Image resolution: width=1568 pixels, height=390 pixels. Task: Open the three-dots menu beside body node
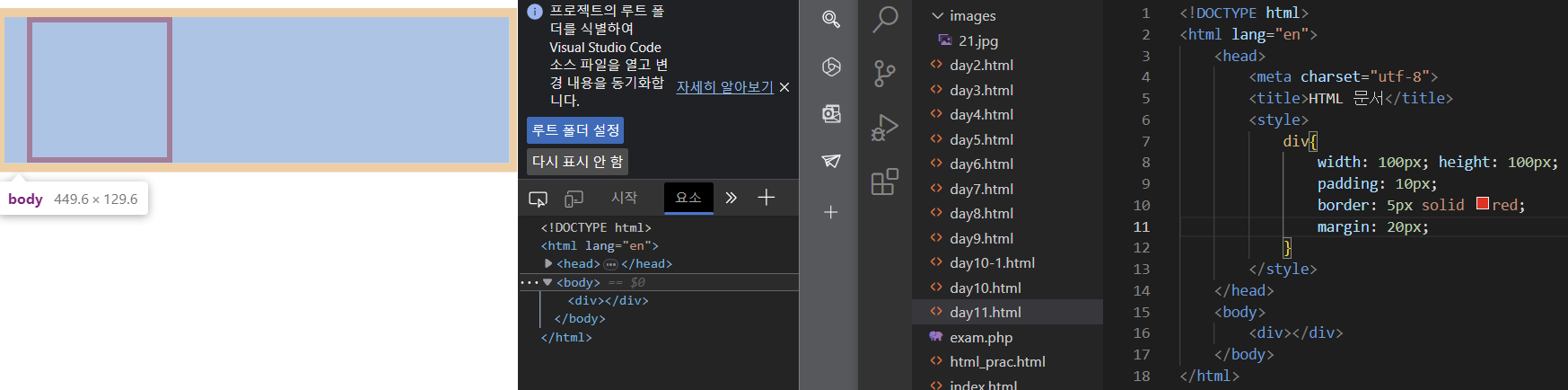point(529,282)
